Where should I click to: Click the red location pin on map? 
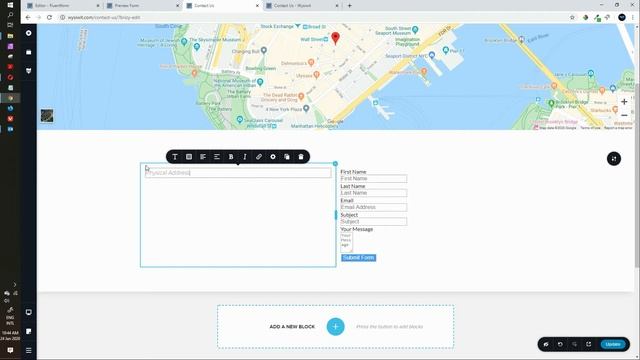(335, 38)
